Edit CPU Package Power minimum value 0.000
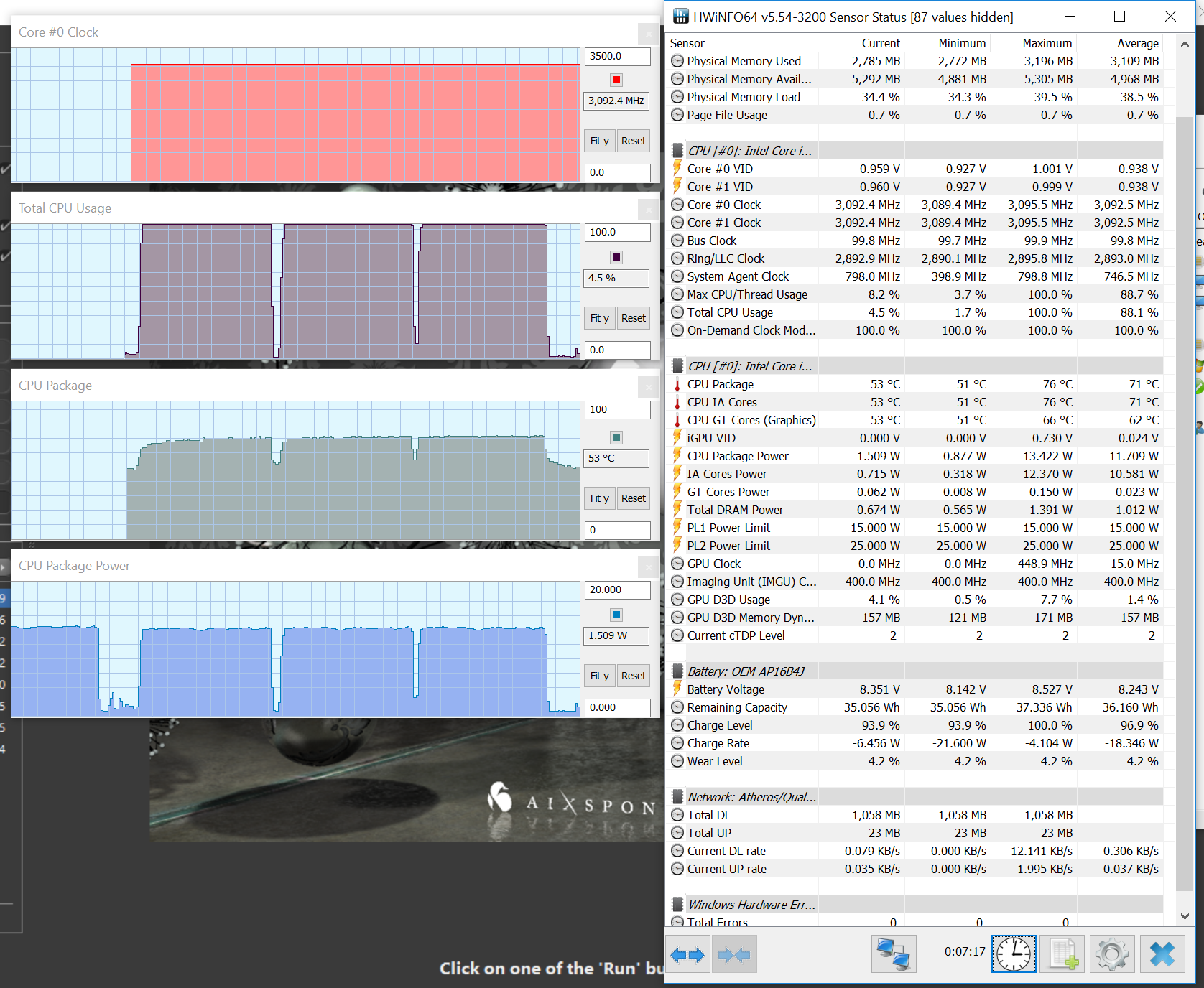 [x=617, y=707]
